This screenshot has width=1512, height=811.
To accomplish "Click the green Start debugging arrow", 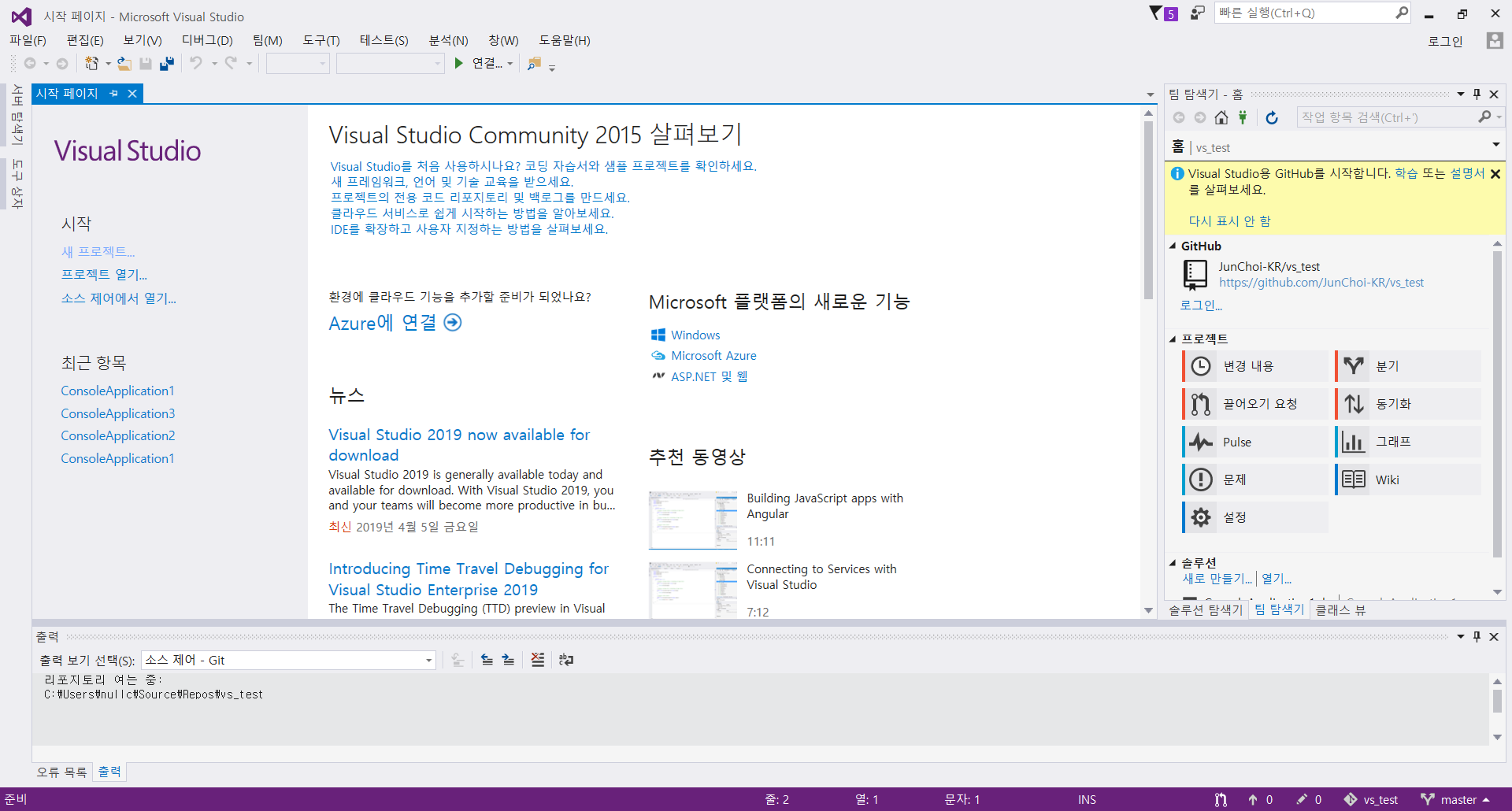I will (x=459, y=64).
